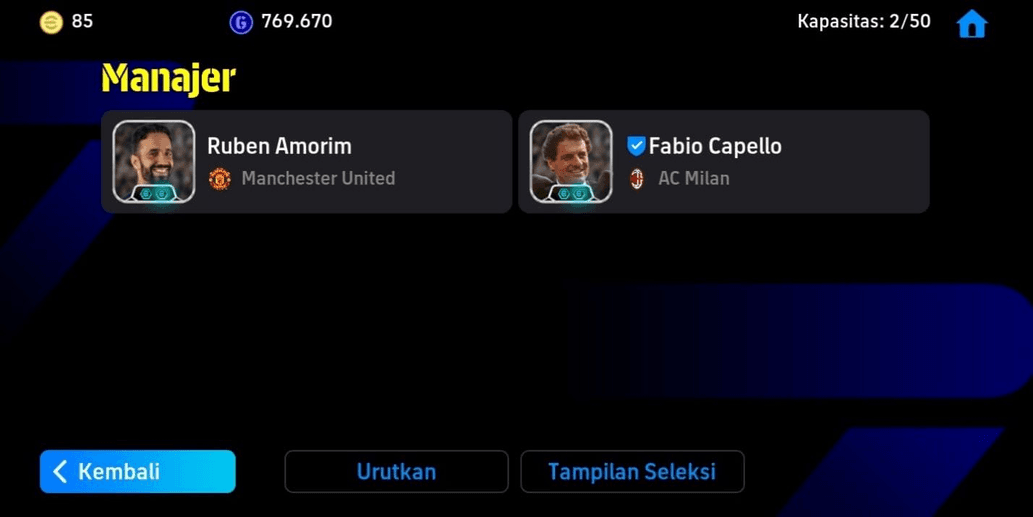Tap the Kapasitas 2/50 indicator
Viewport: 1033px width, 517px height.
coord(864,21)
